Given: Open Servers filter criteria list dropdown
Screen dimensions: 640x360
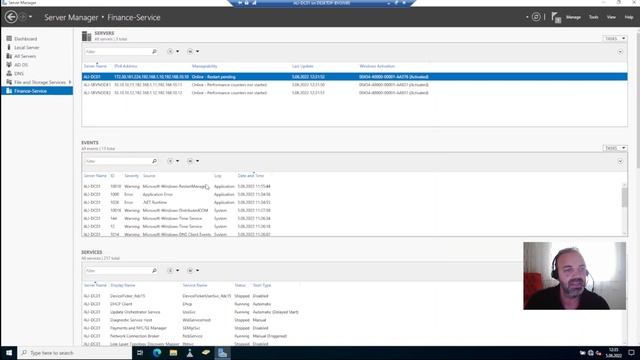Looking at the screenshot, I should pos(173,51).
